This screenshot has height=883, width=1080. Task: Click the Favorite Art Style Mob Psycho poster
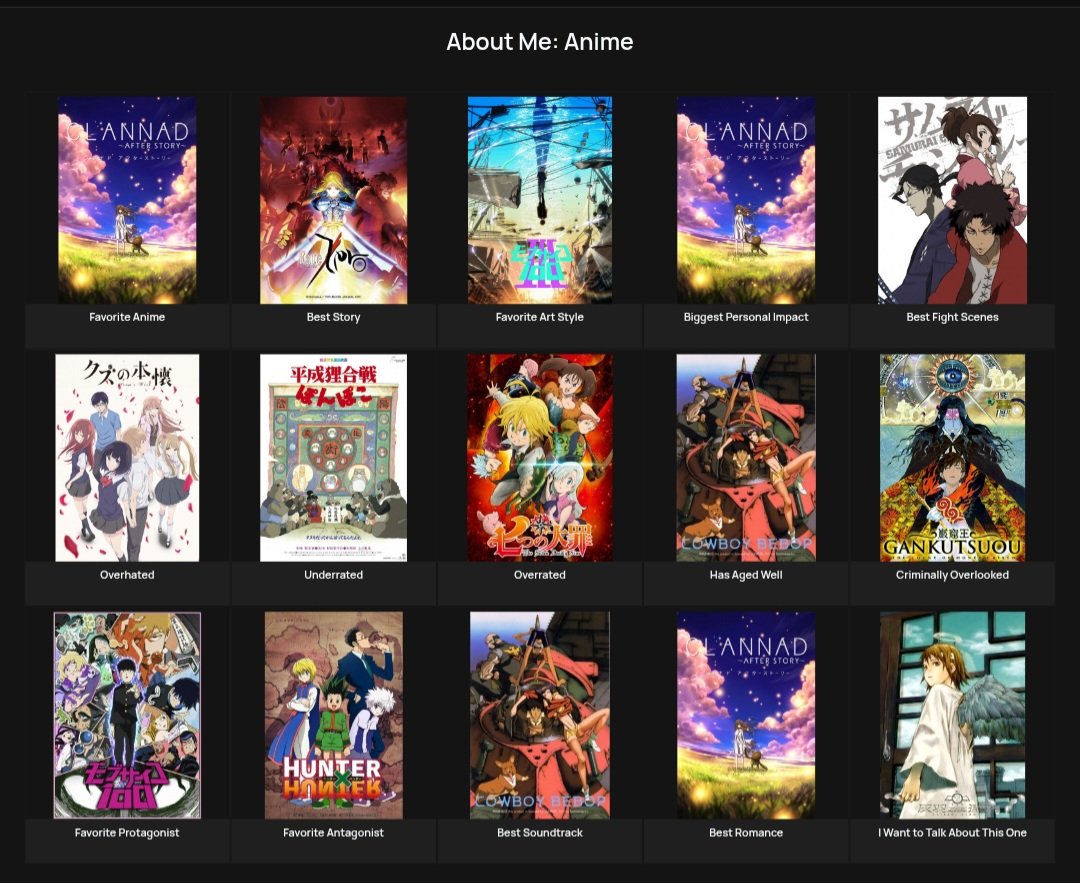coord(540,200)
